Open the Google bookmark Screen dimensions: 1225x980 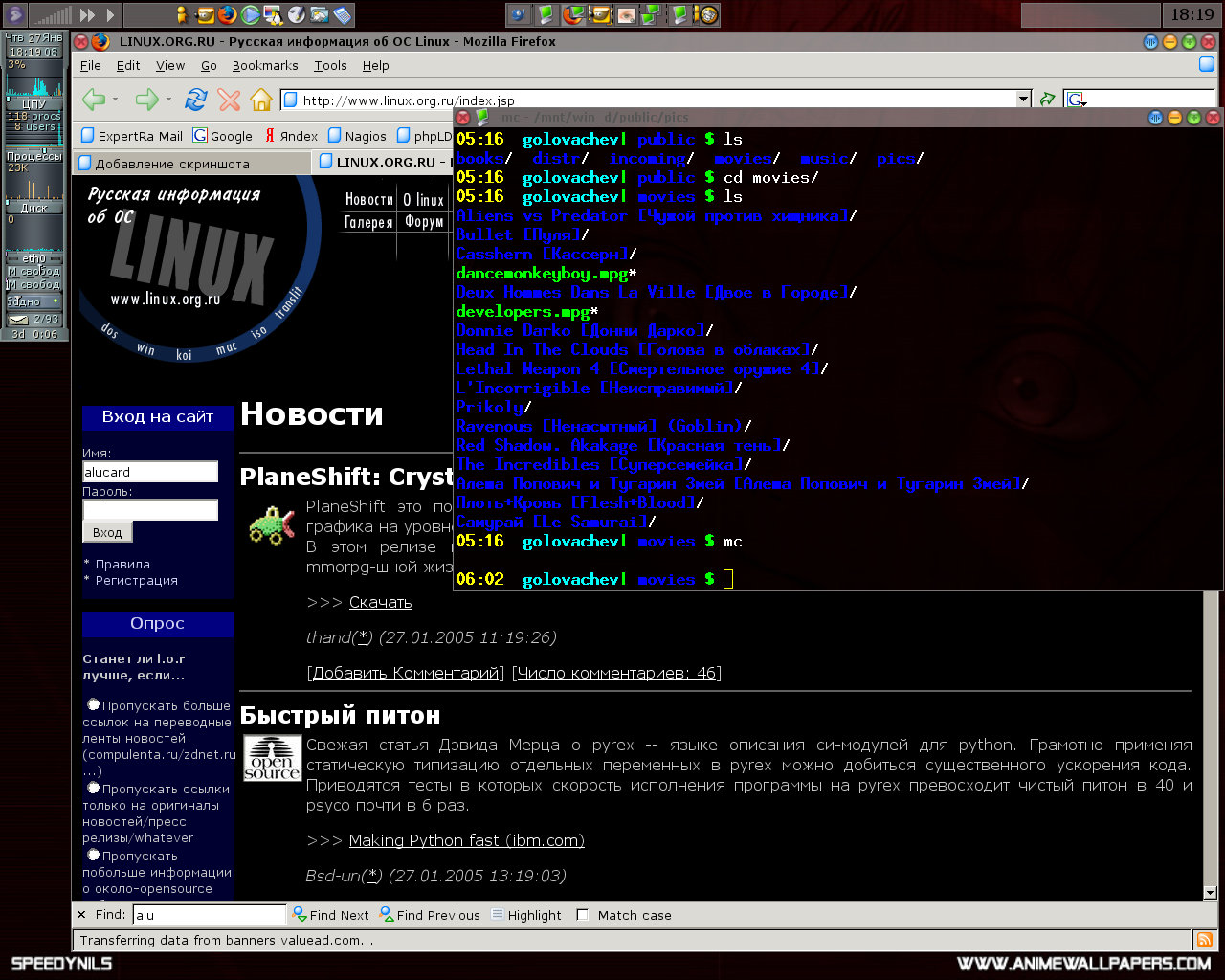[x=223, y=136]
